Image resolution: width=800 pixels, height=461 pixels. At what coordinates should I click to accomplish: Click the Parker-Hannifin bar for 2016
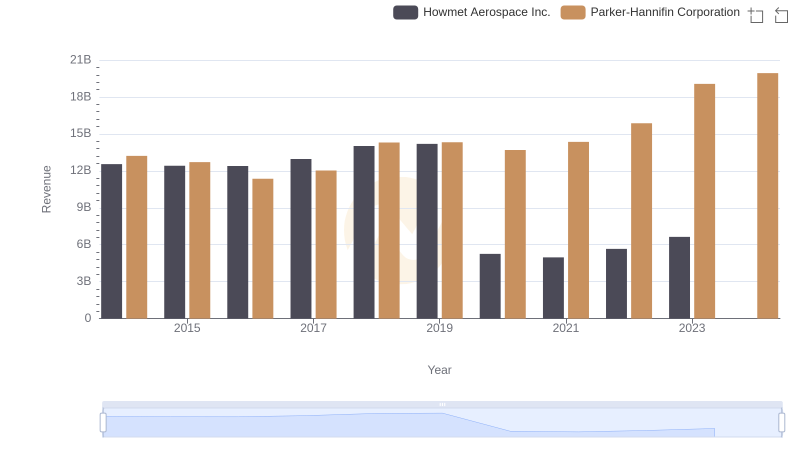tap(263, 248)
